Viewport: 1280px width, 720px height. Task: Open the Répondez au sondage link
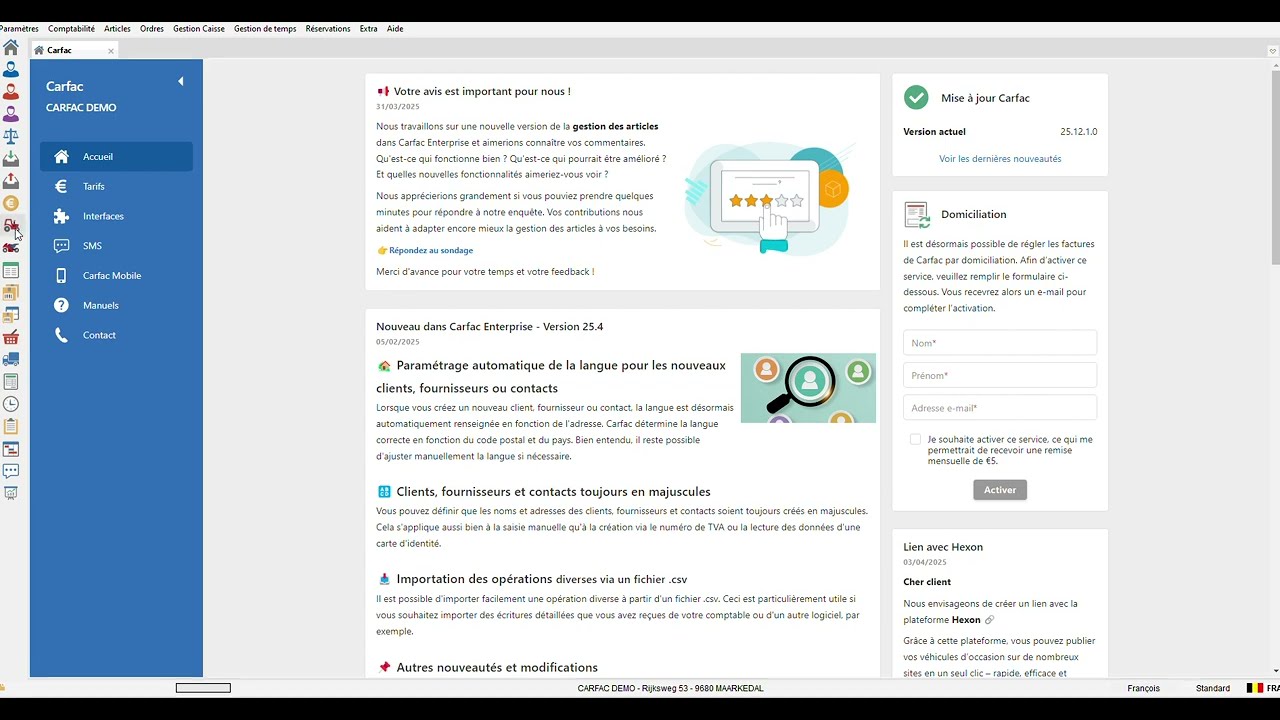pyautogui.click(x=431, y=251)
